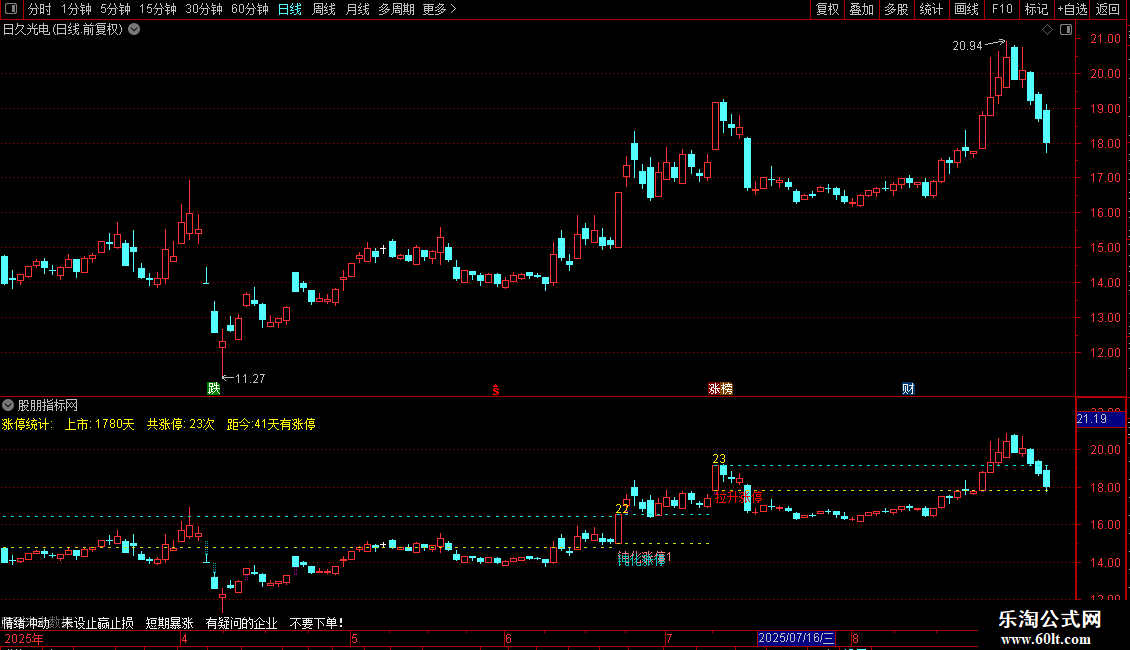The image size is (1130, 650).
Task: Click the 返回 back button
Action: pyautogui.click(x=1108, y=9)
